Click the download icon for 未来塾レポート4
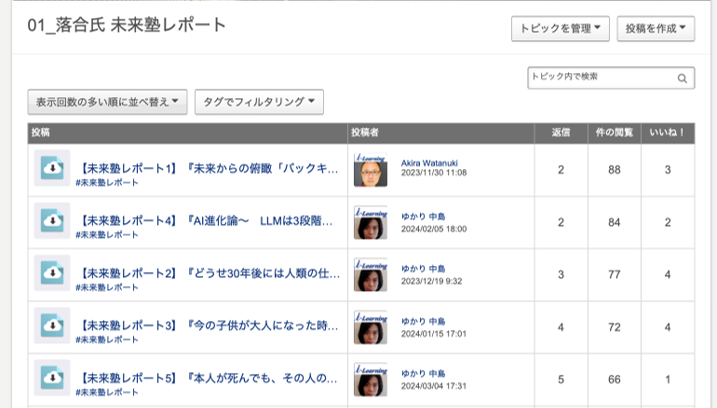Screen dimensions: 717x408 click(52, 221)
